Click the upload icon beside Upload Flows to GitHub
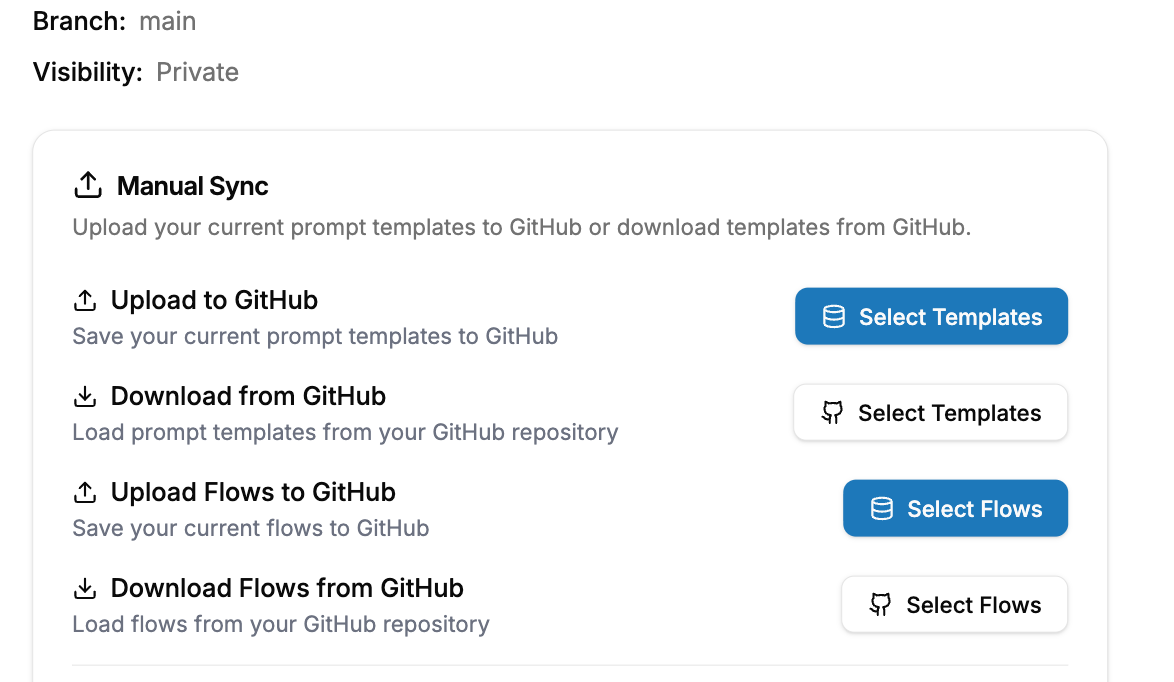The image size is (1174, 682). [x=86, y=493]
